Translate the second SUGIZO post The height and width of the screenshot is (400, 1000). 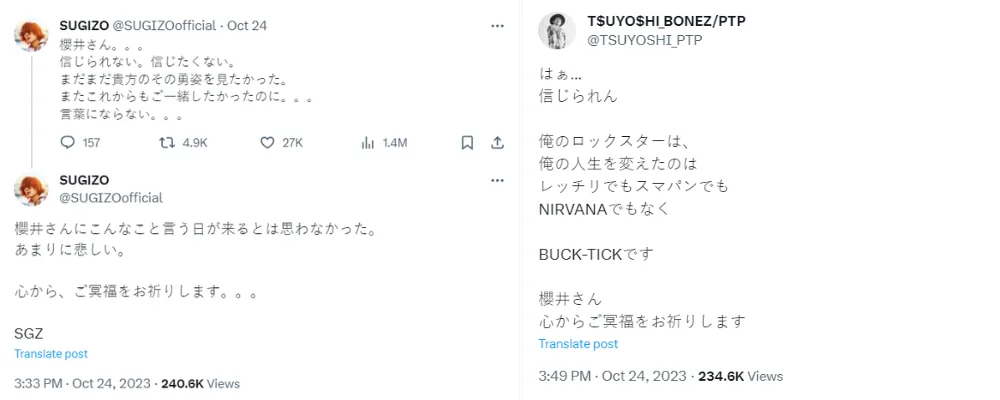[51, 354]
